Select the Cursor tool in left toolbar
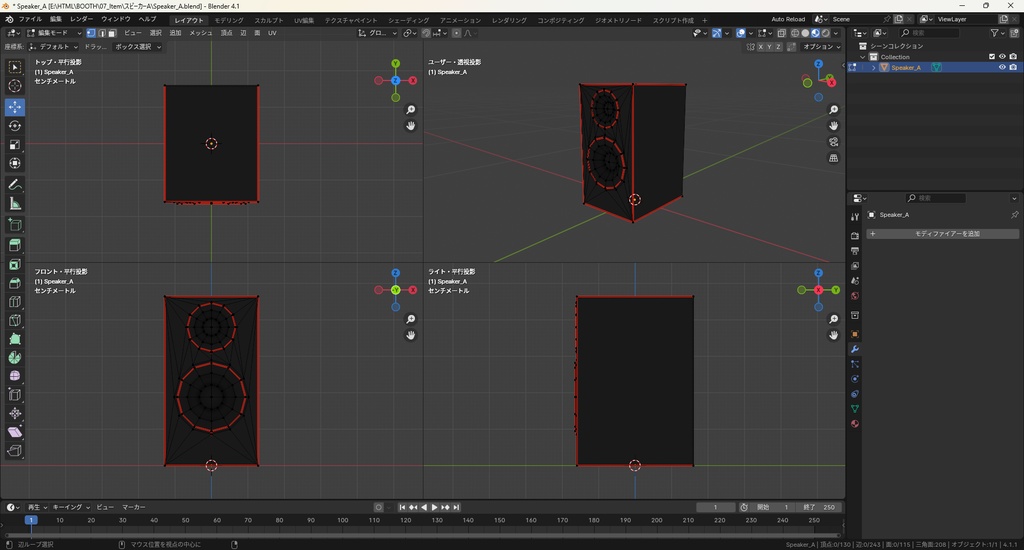The width and height of the screenshot is (1024, 550). pos(15,86)
